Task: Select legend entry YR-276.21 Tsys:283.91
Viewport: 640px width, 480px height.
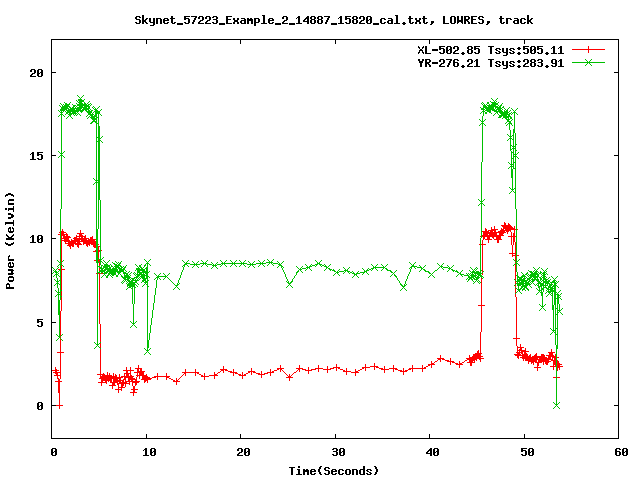Action: [x=490, y=63]
